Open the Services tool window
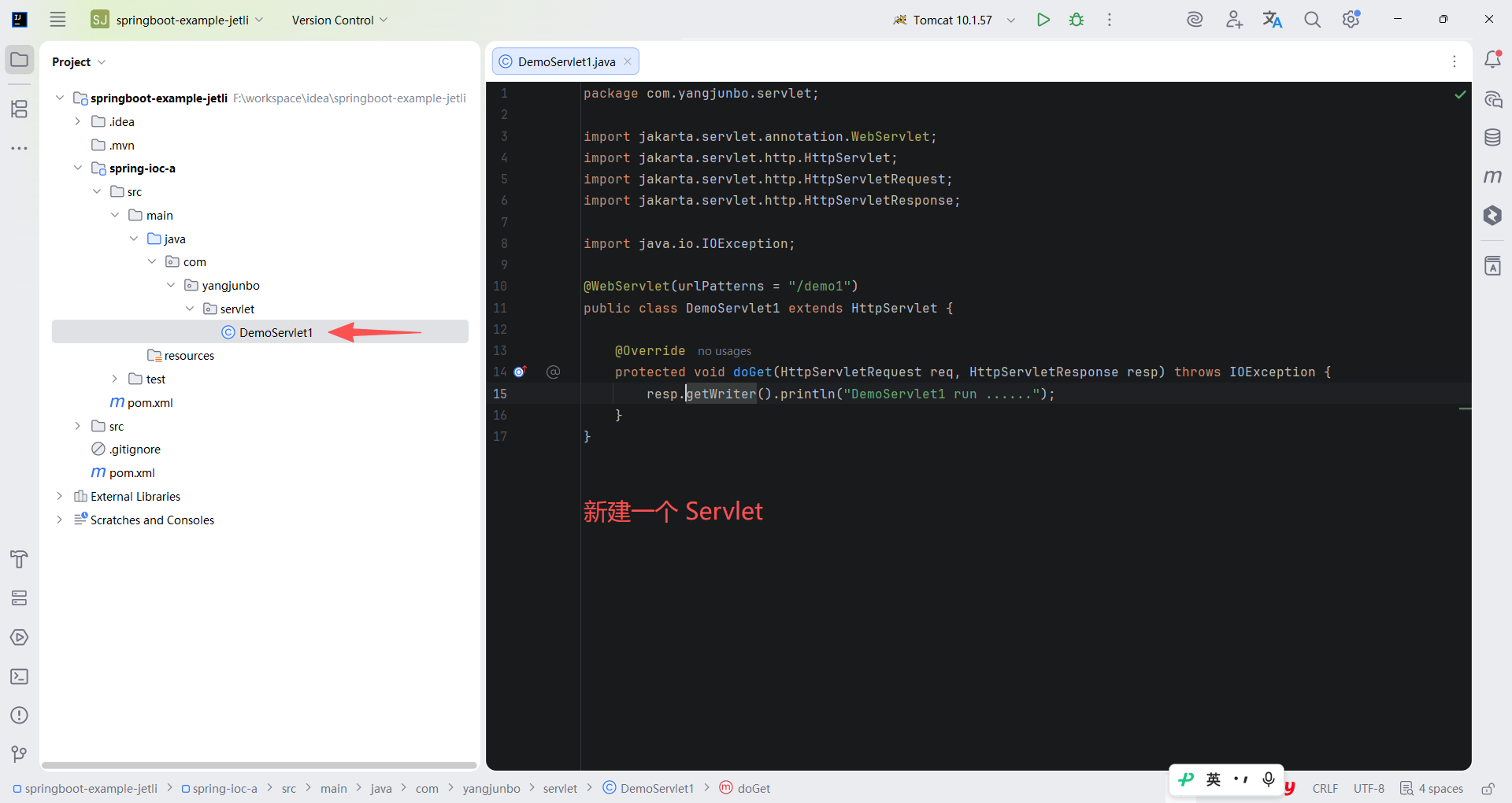The height and width of the screenshot is (803, 1512). 20,598
